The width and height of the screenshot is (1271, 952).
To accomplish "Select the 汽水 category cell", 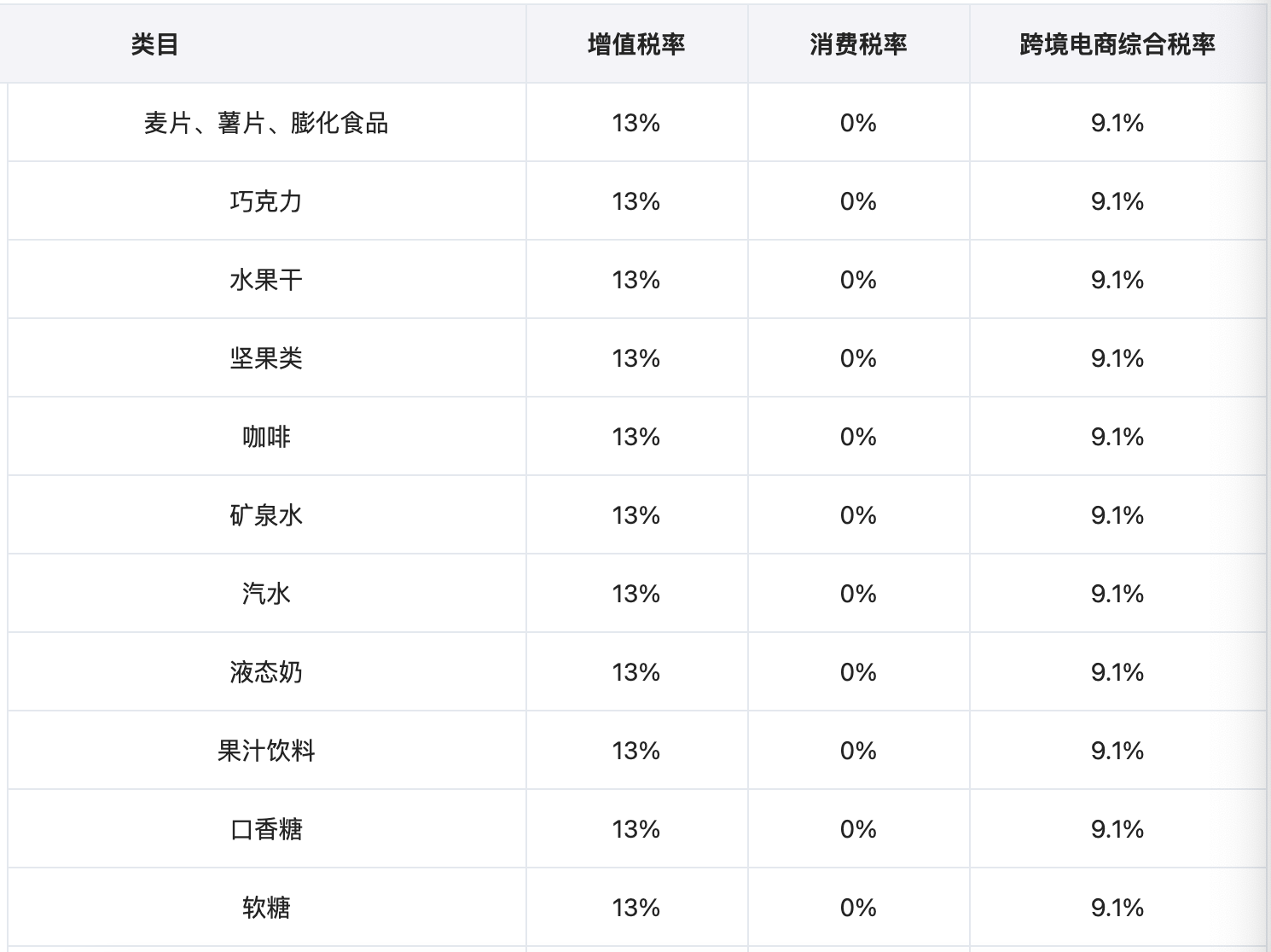I will pos(266,594).
